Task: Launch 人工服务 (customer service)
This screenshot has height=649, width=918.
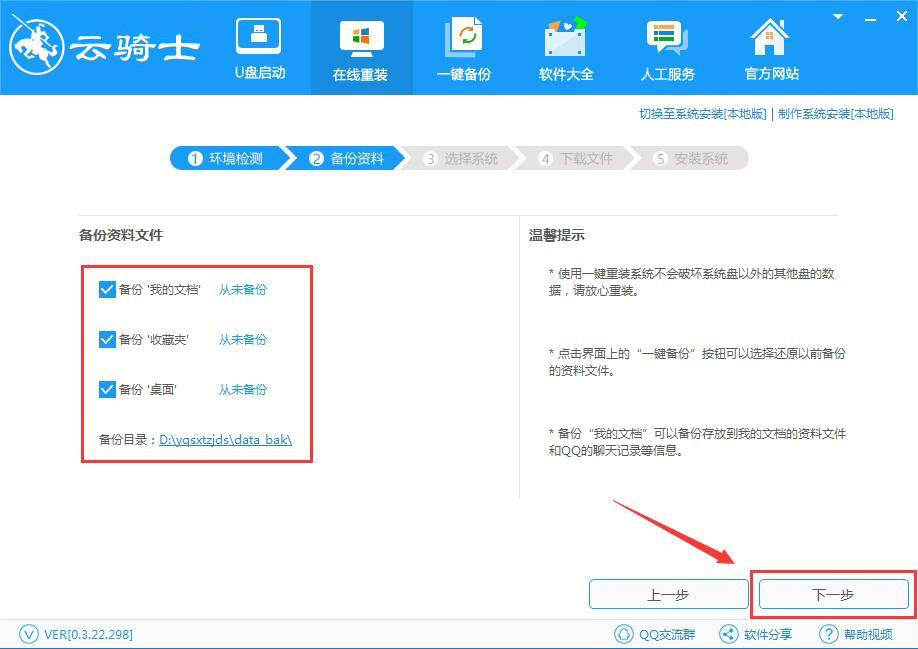Action: tap(667, 47)
